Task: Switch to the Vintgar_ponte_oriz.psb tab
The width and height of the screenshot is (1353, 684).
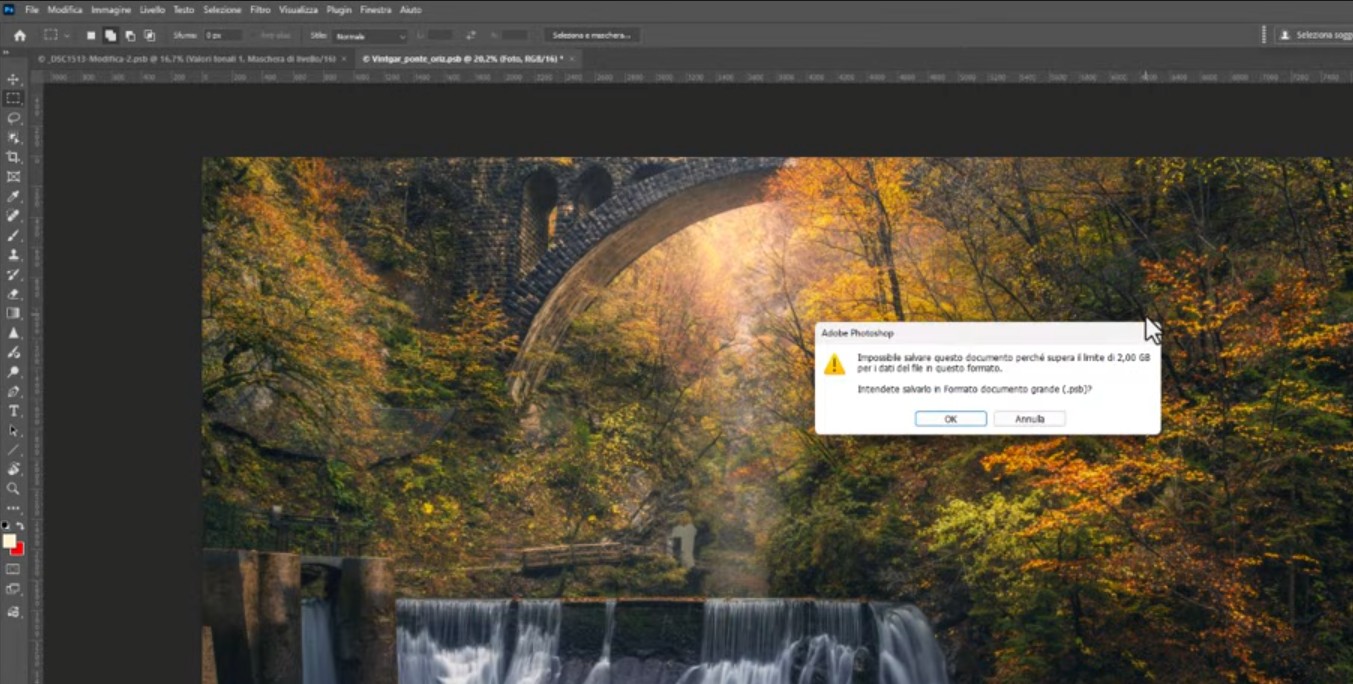Action: coord(460,58)
